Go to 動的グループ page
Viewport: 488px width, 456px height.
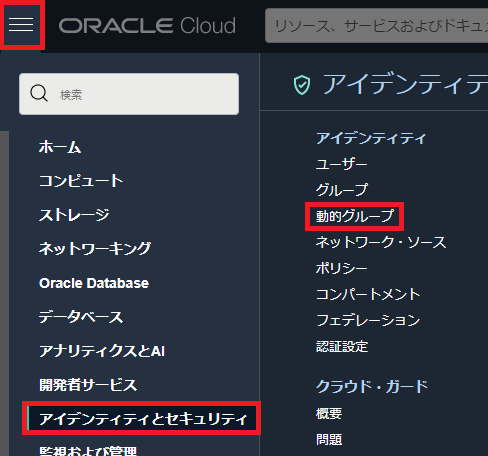click(355, 216)
